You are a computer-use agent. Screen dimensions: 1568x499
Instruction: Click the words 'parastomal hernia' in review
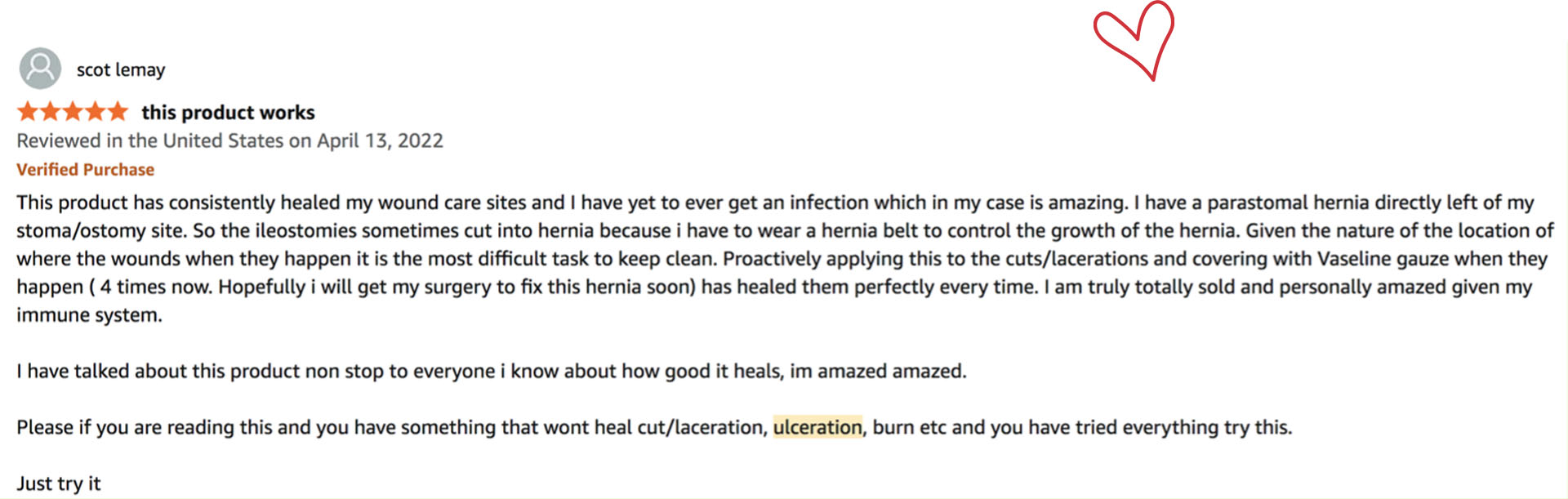(1287, 203)
